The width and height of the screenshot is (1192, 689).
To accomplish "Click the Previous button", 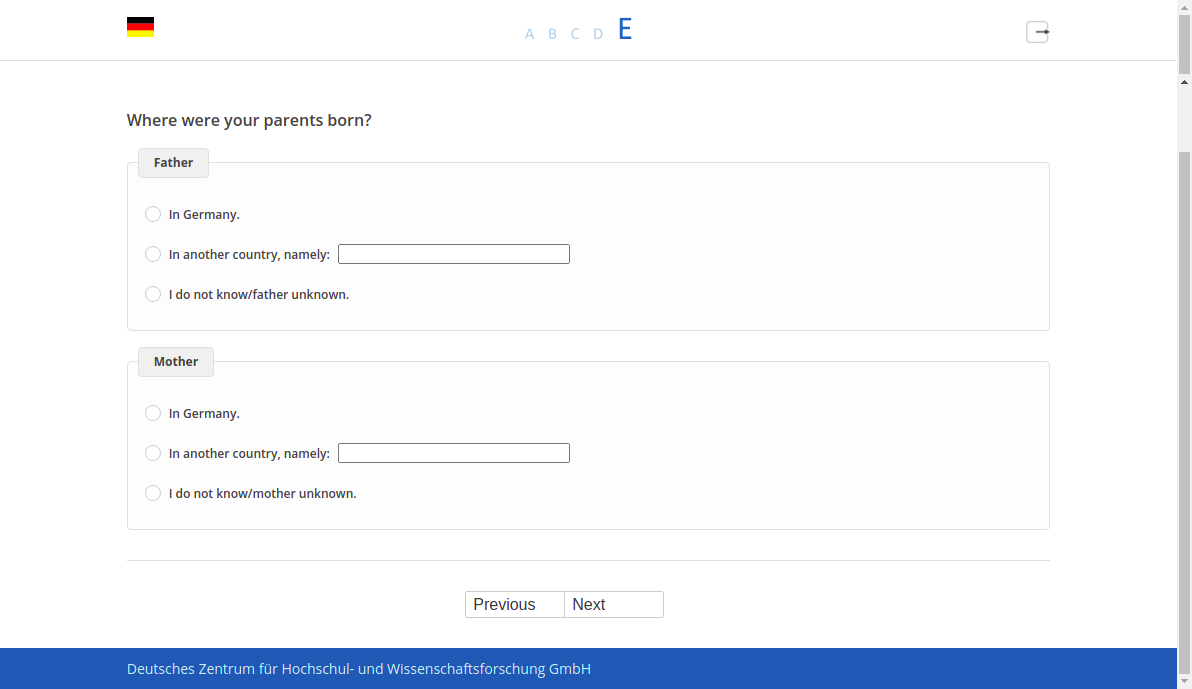I will coord(515,605).
